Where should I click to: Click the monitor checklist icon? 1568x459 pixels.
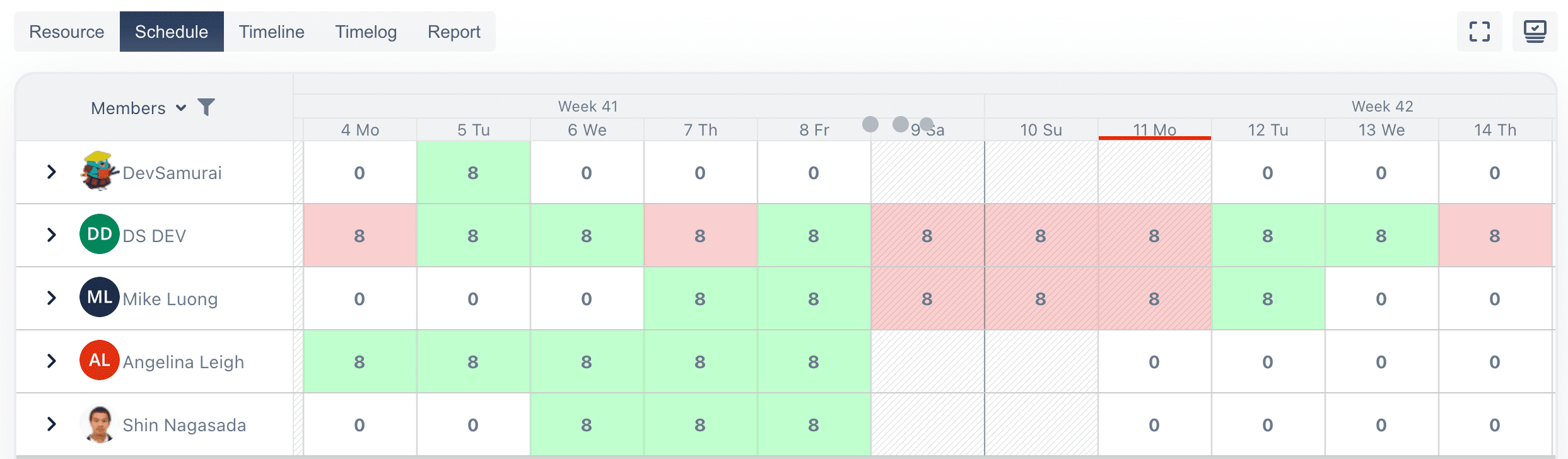1535,32
